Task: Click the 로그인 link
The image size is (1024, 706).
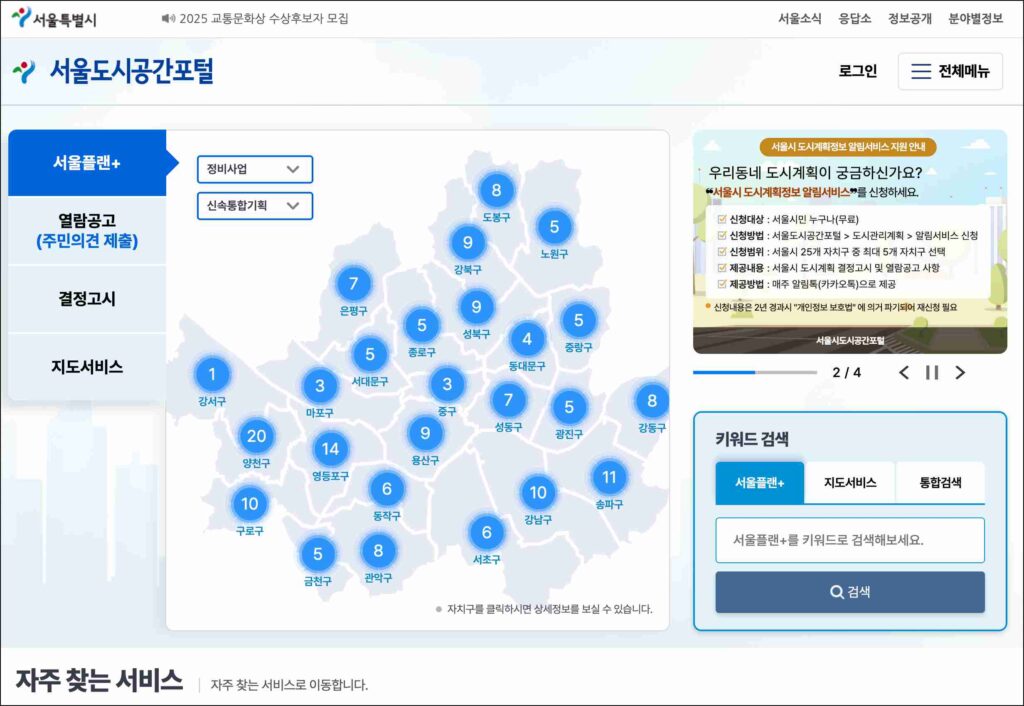Action: pos(857,71)
